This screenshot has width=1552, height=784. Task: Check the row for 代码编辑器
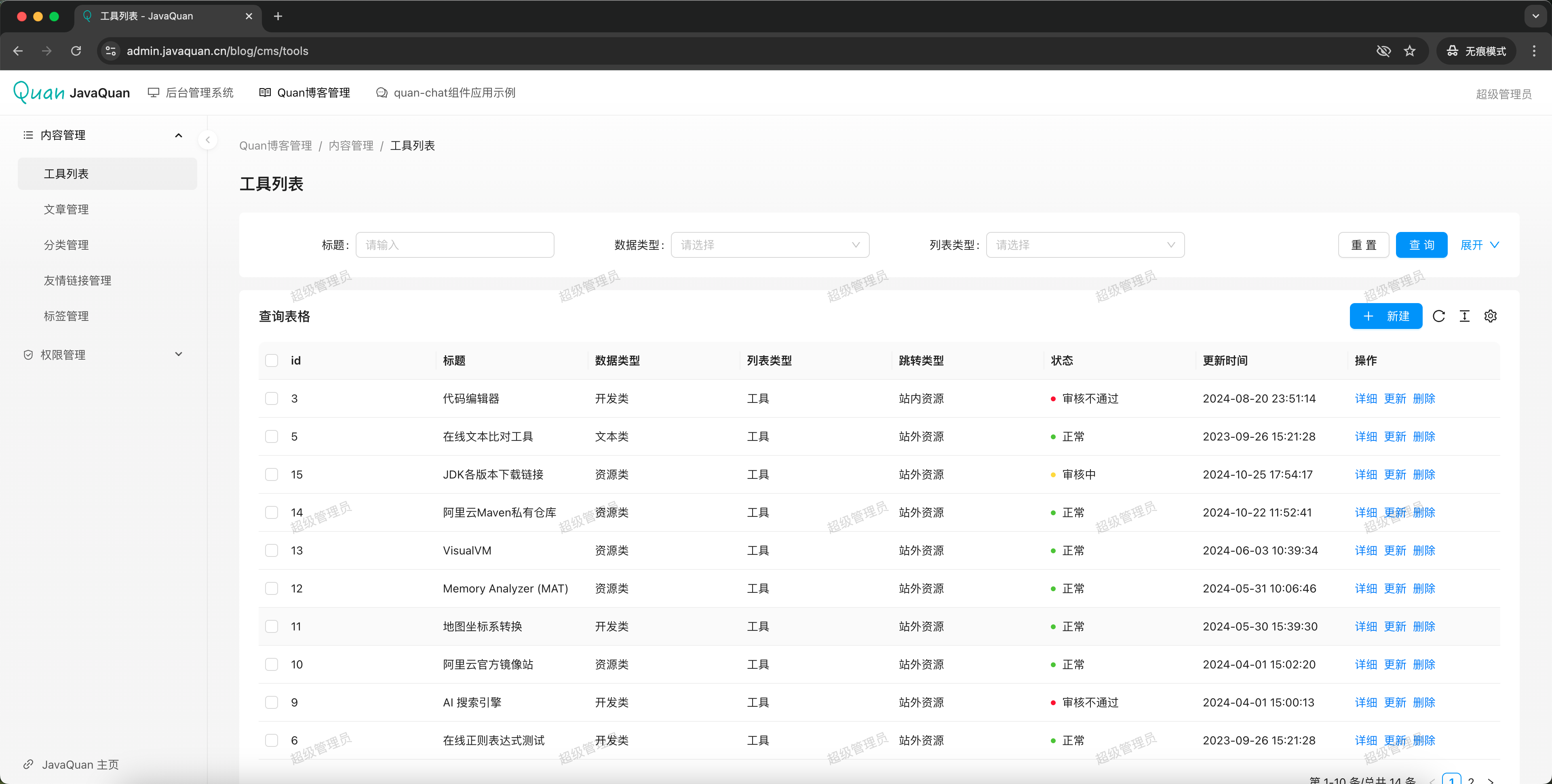272,398
